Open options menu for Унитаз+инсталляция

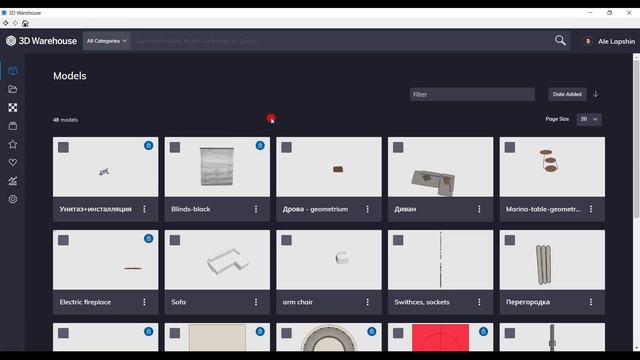(144, 209)
